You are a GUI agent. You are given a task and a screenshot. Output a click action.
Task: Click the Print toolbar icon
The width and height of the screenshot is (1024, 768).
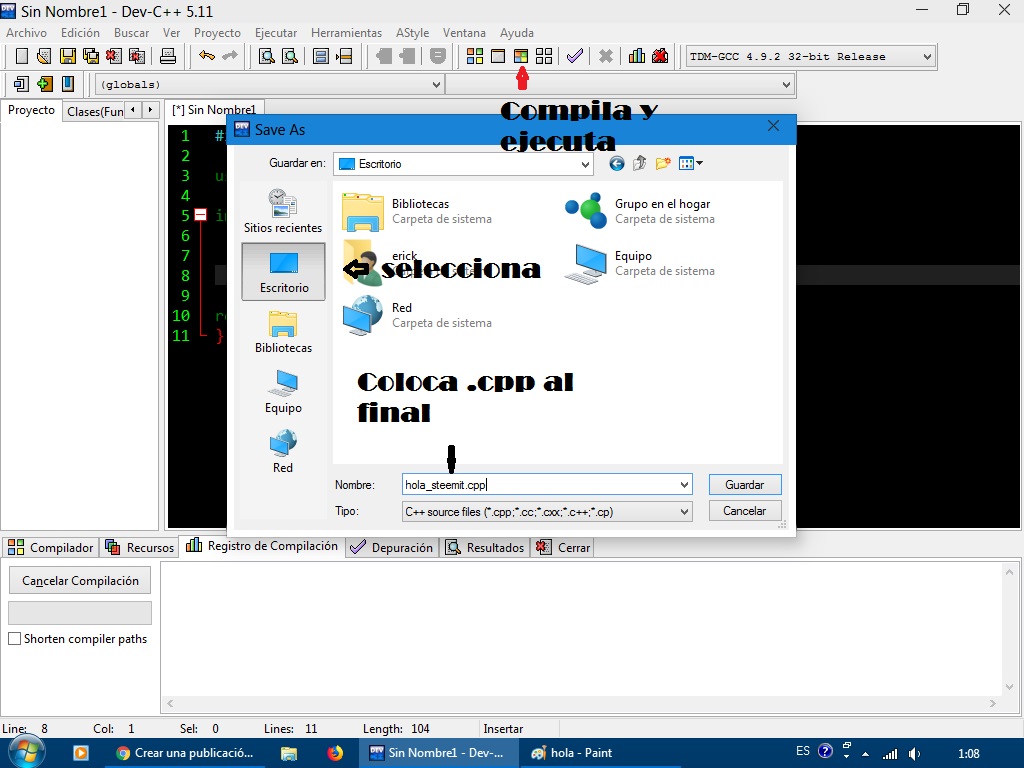[168, 56]
